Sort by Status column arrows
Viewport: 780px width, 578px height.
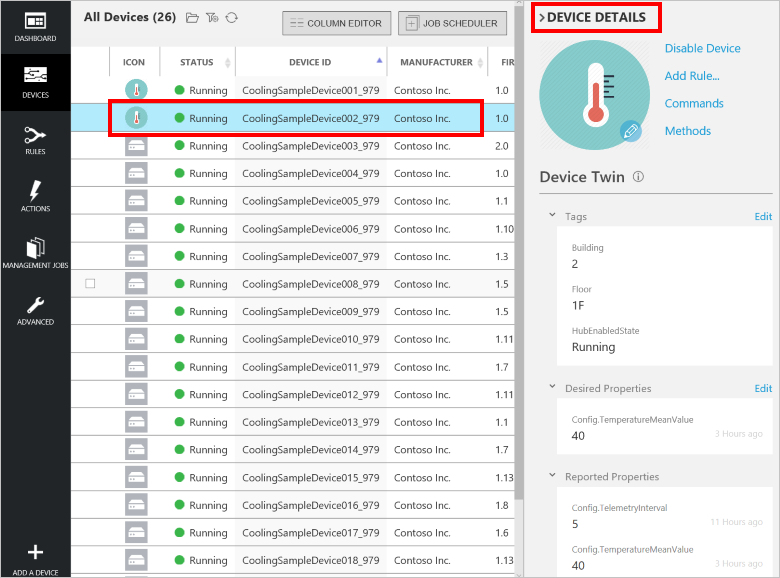[x=228, y=62]
